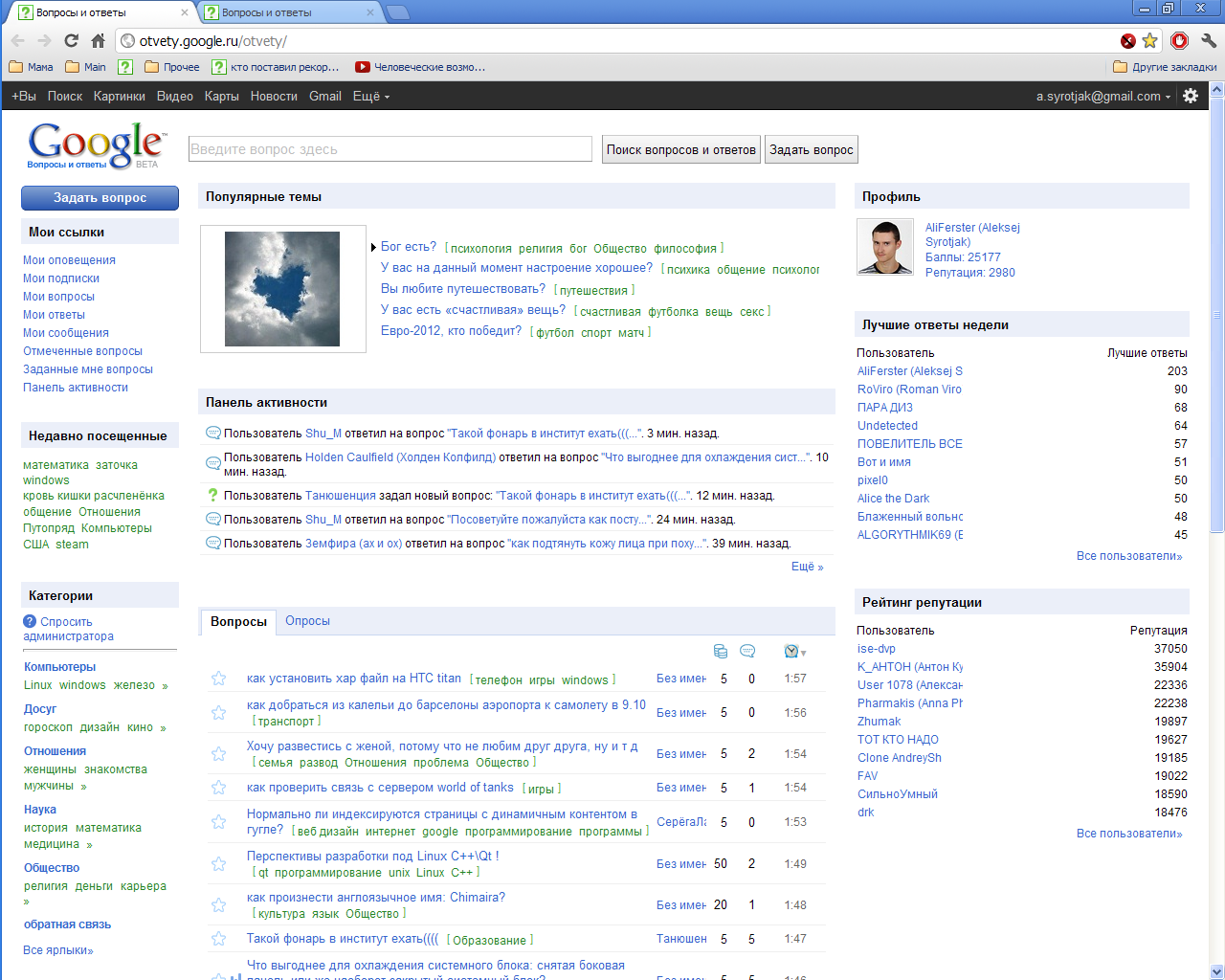Viewport: 1225px width, 980px height.
Task: Open the wrench settings menu in Chrome
Action: 1208,40
